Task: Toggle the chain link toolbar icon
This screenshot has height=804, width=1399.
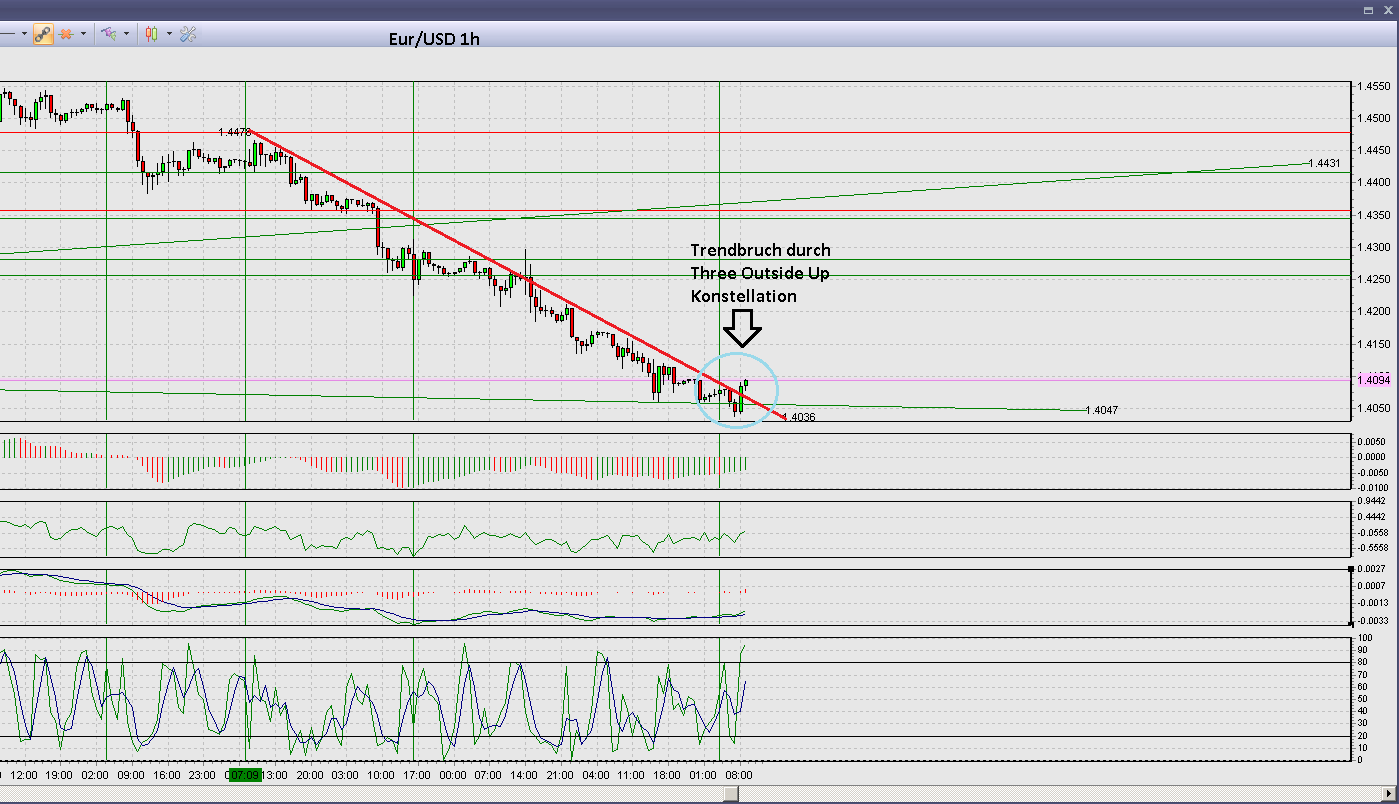Action: [42, 34]
